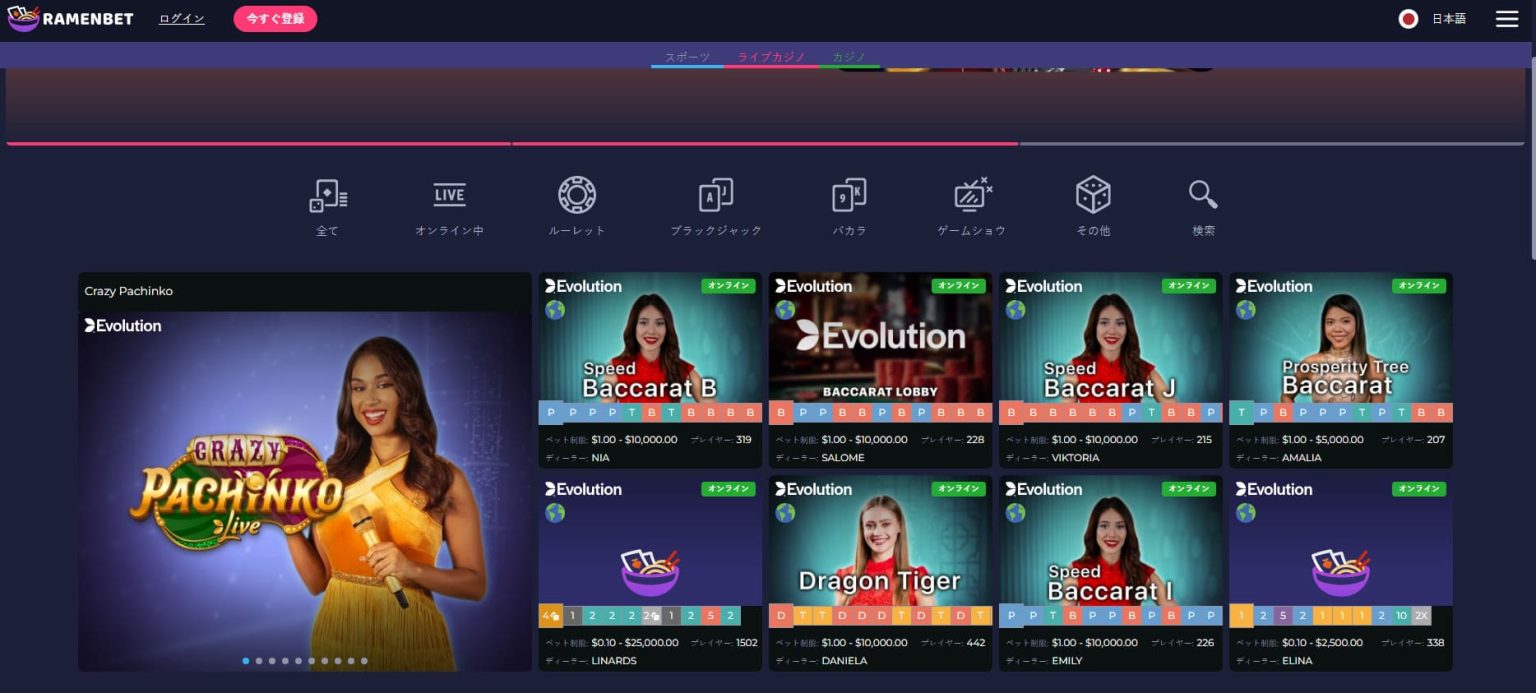The width and height of the screenshot is (1536, 693).
Task: Click globe icon on Dragon Tiger card
Action: (785, 513)
